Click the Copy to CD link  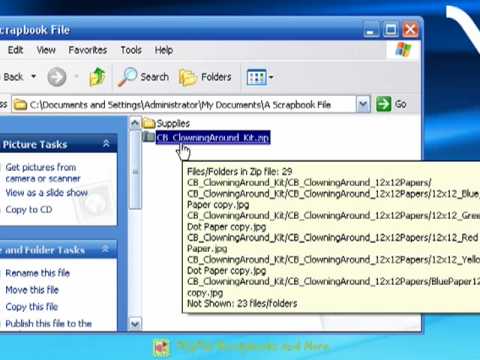[x=29, y=210]
